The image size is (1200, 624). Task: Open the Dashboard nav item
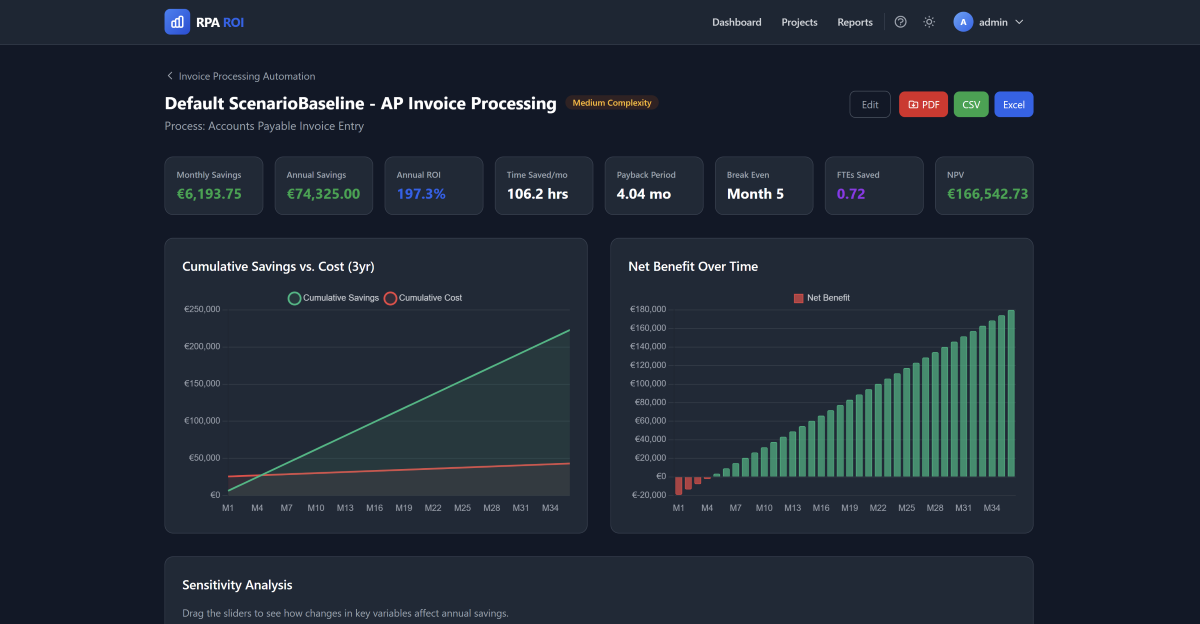coord(736,22)
